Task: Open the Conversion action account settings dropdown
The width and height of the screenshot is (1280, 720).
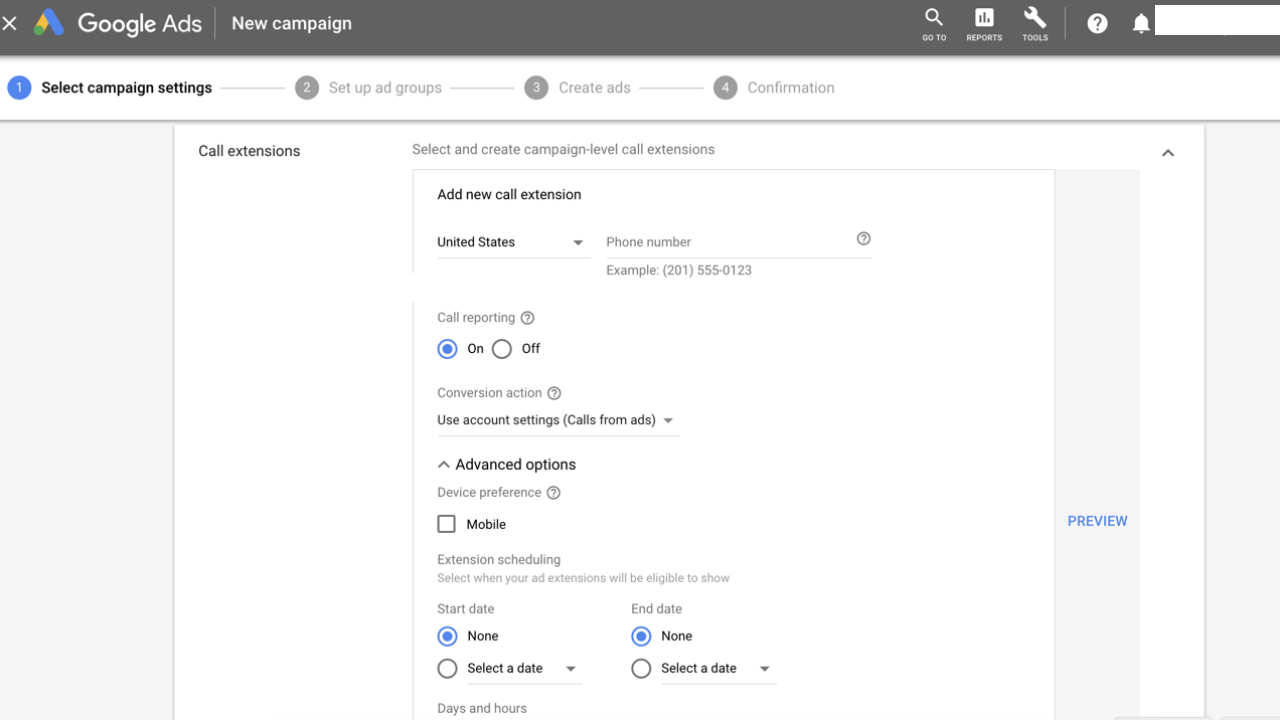Action: click(x=557, y=420)
